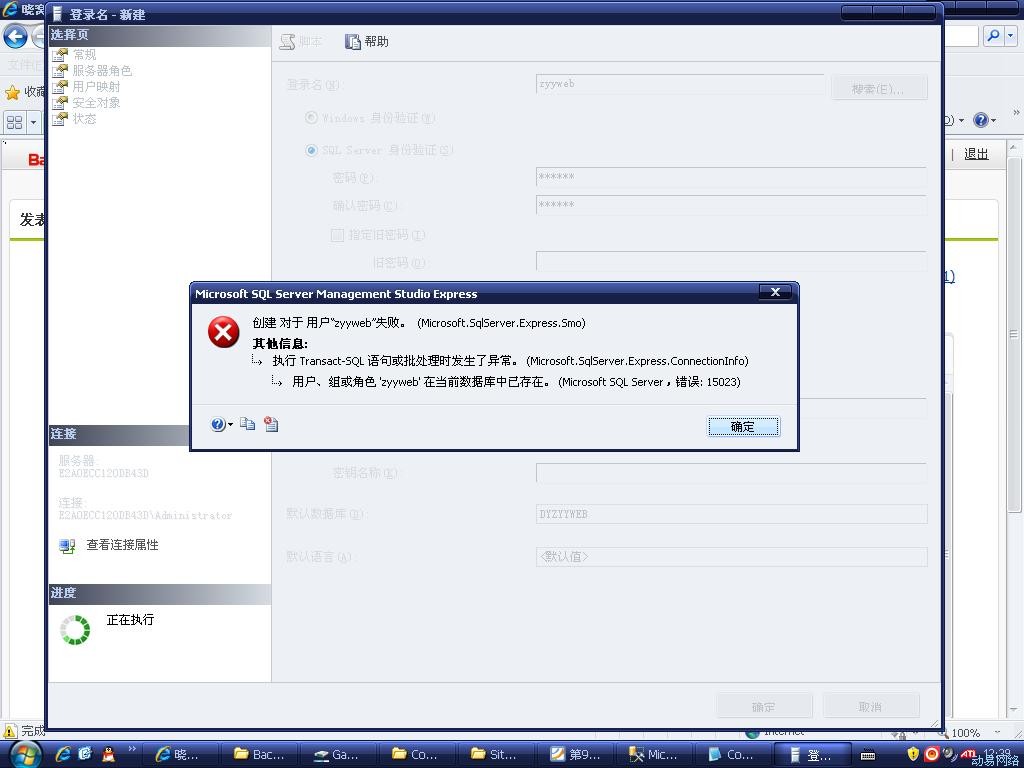
Task: Select Windows 身份验证 radio button
Action: pyautogui.click(x=311, y=118)
